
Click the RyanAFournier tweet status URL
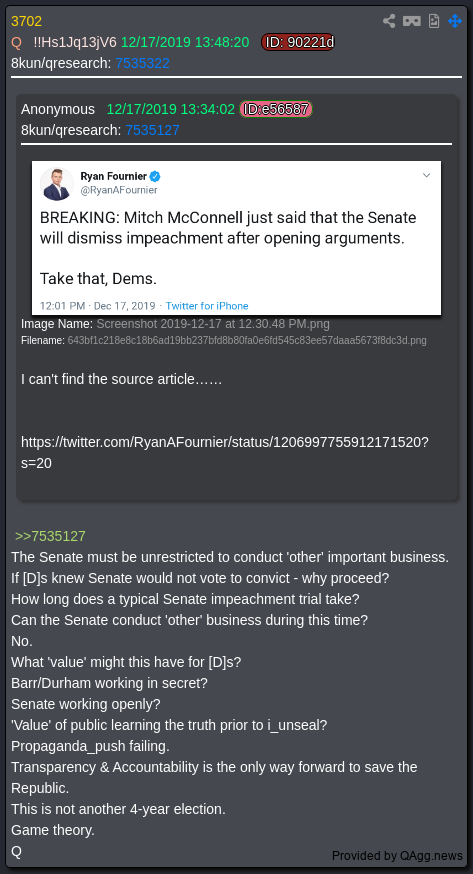click(225, 453)
